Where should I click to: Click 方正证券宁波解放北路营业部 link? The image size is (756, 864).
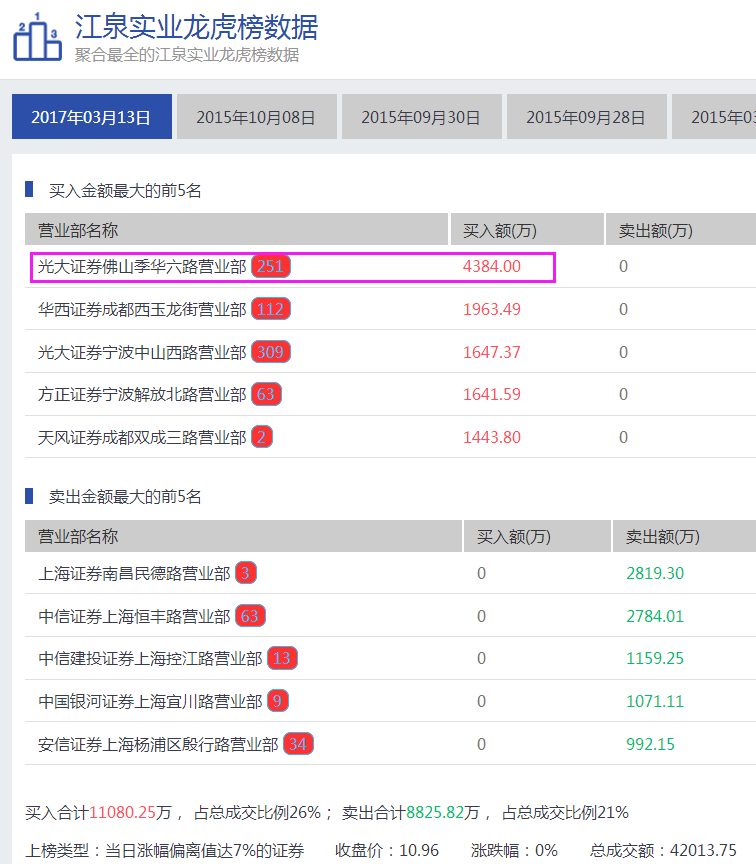tap(141, 395)
